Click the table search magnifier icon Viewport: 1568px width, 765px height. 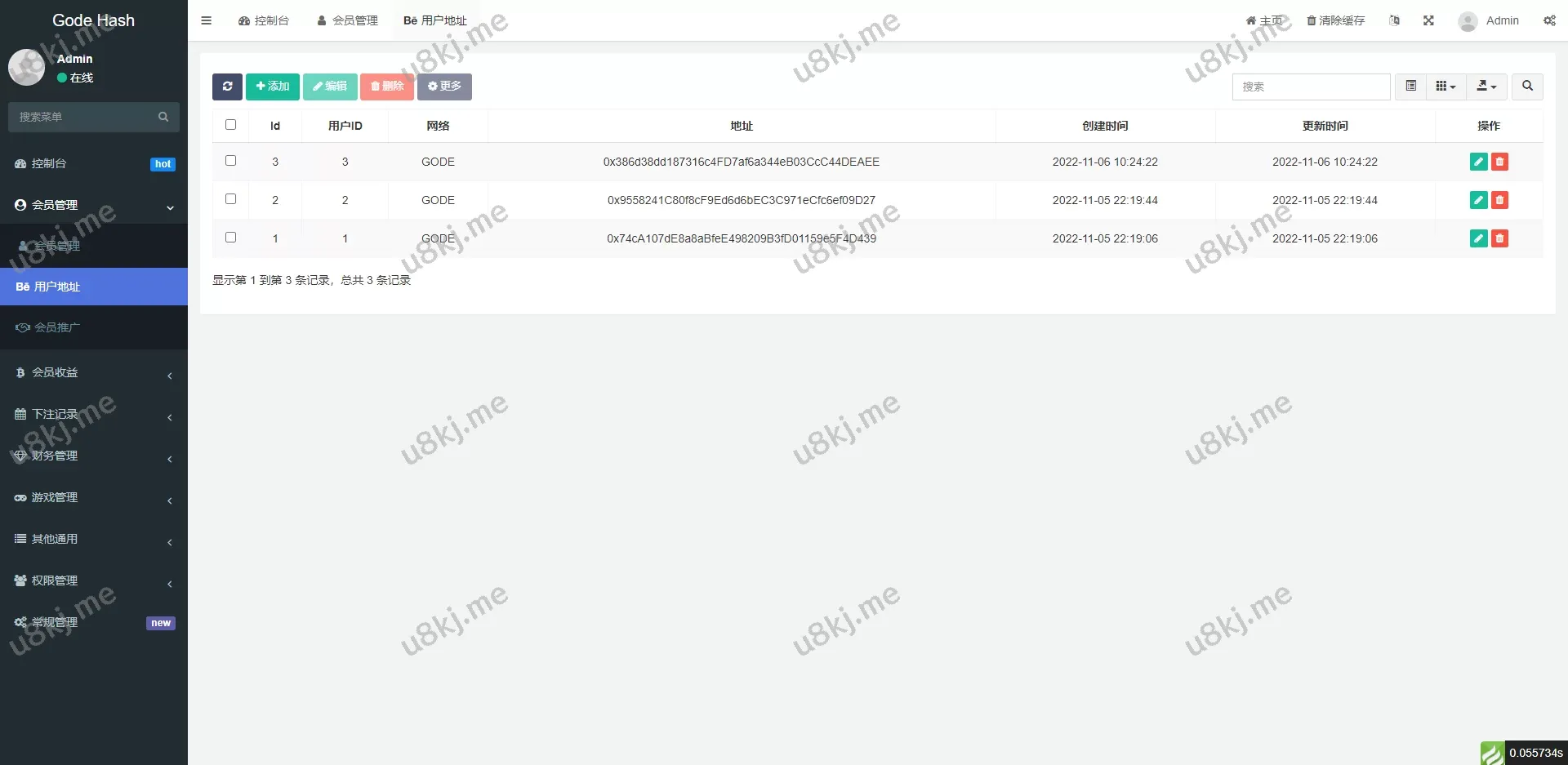point(1527,87)
